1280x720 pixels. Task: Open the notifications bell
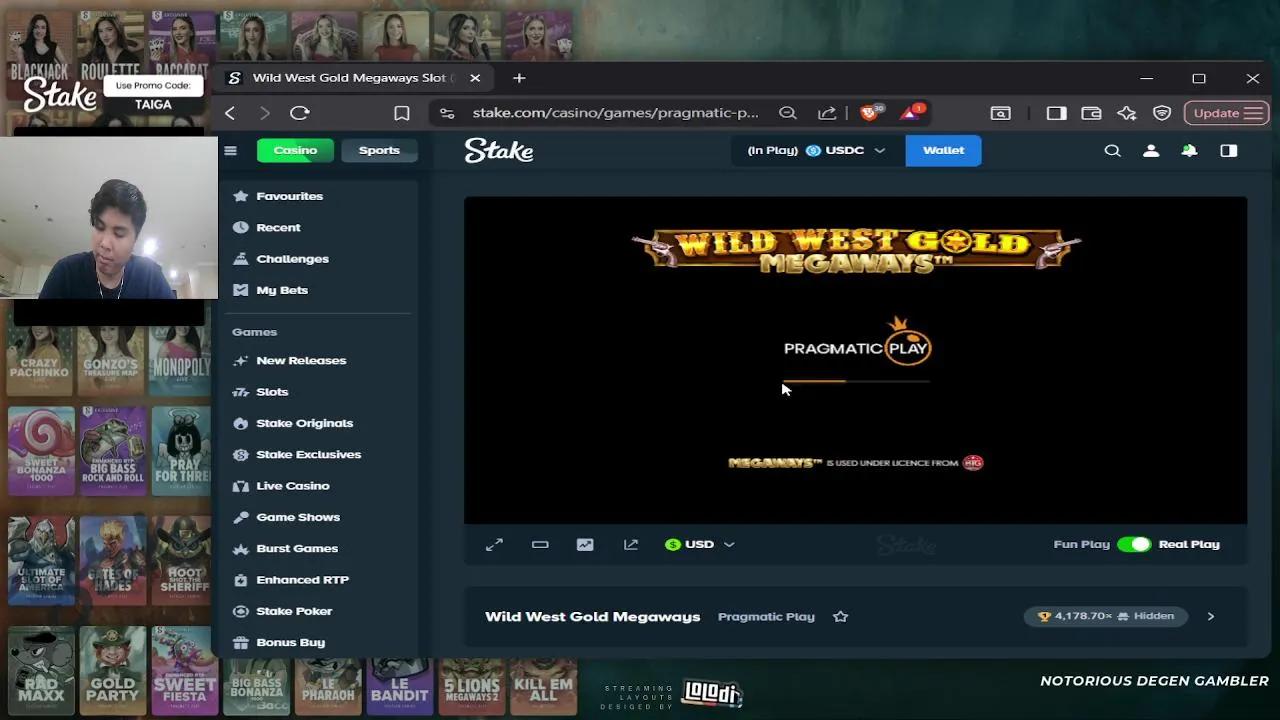(x=1189, y=150)
